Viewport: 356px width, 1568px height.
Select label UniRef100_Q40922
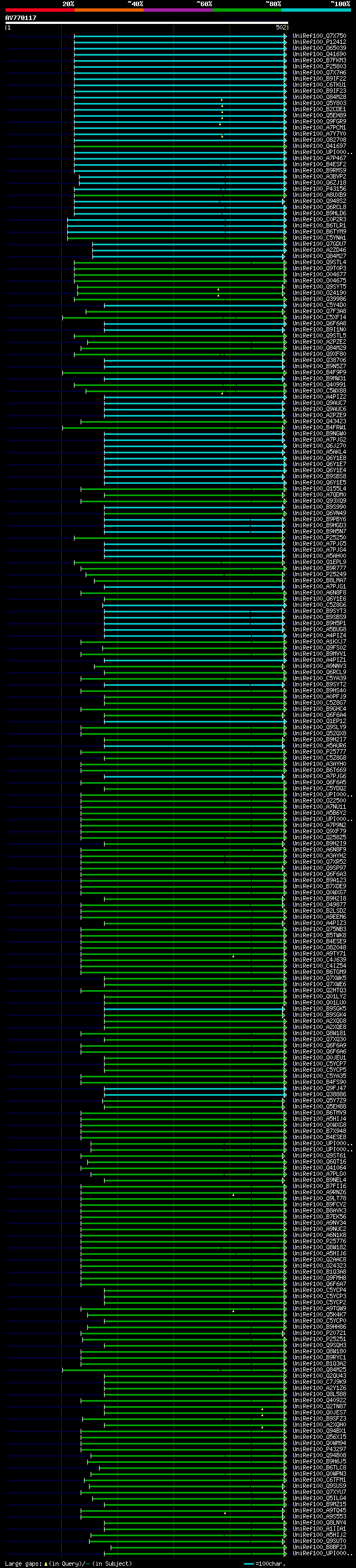(x=319, y=1400)
